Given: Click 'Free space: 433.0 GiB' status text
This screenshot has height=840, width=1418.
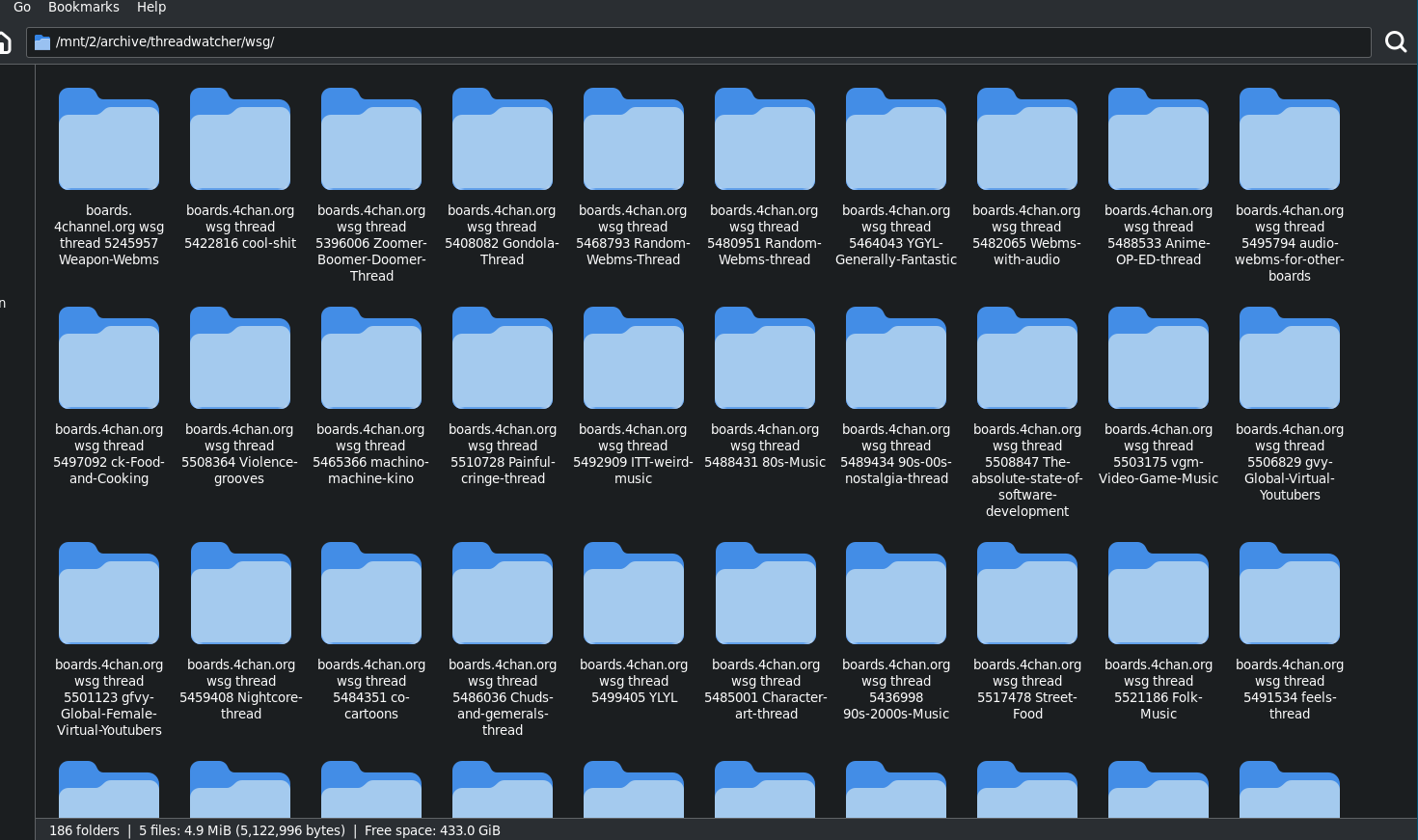Looking at the screenshot, I should point(432,830).
